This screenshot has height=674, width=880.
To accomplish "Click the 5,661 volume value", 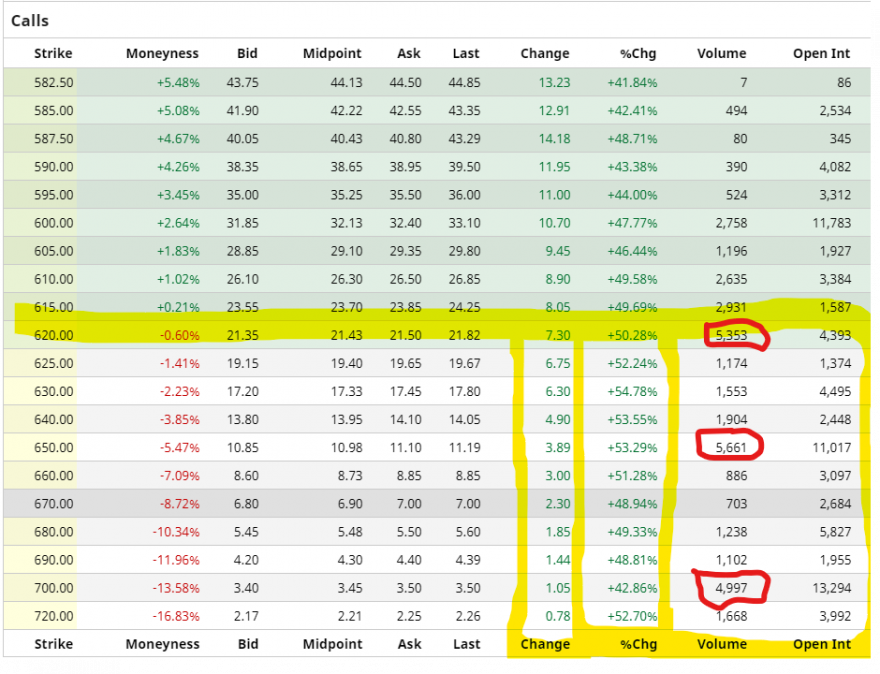I will [x=731, y=447].
